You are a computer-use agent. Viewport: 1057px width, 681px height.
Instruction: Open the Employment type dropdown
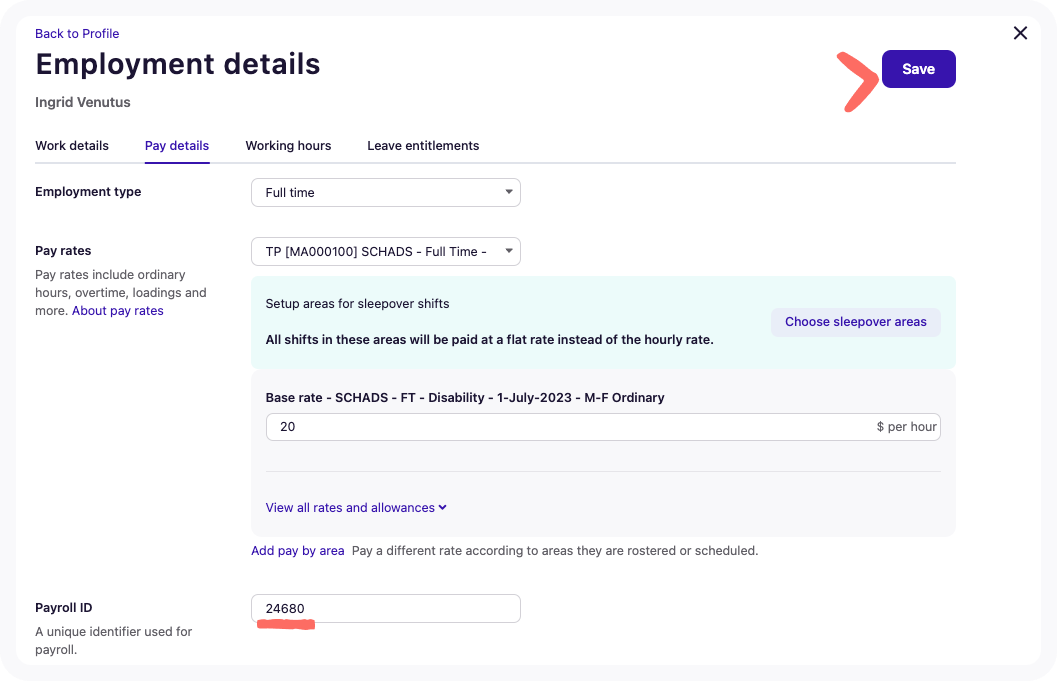point(385,192)
